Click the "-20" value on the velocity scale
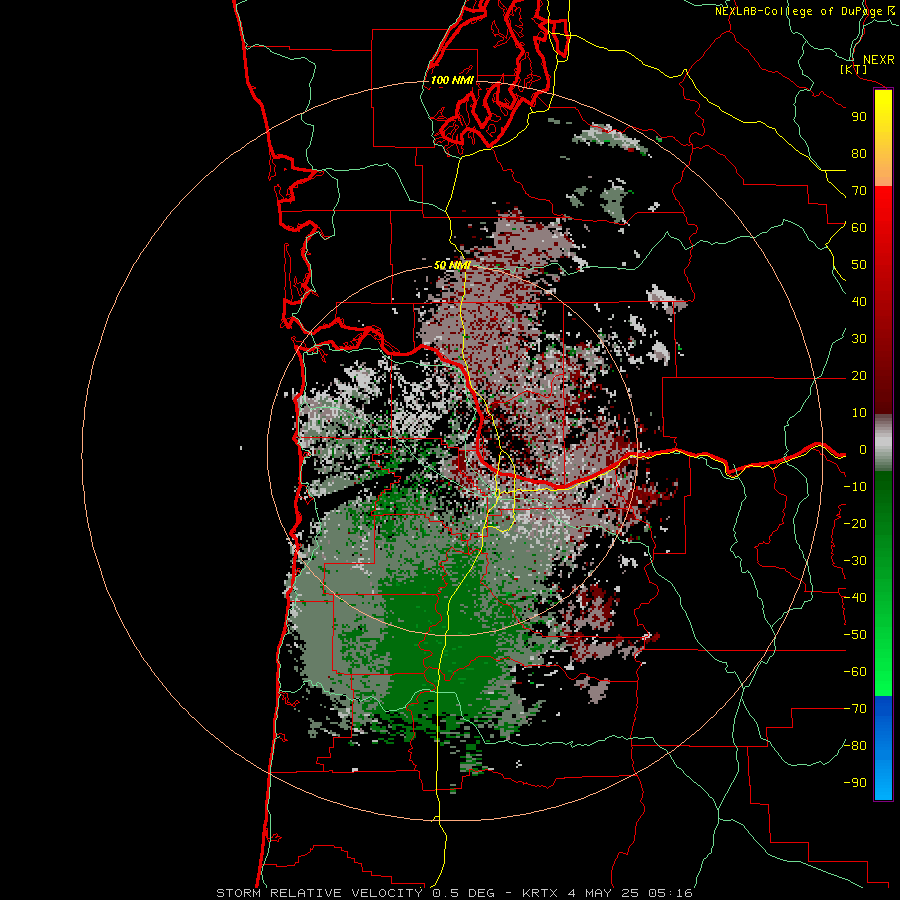Viewport: 900px width, 900px height. point(855,523)
